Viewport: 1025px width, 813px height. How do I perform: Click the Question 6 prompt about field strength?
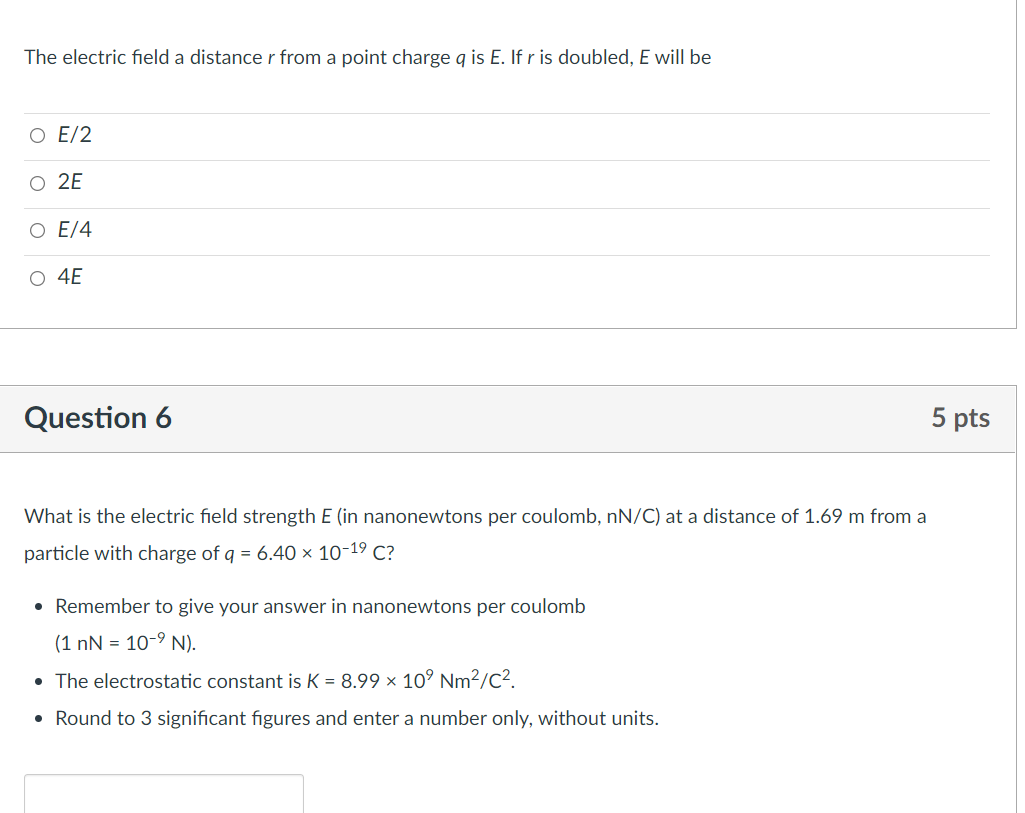pos(474,533)
